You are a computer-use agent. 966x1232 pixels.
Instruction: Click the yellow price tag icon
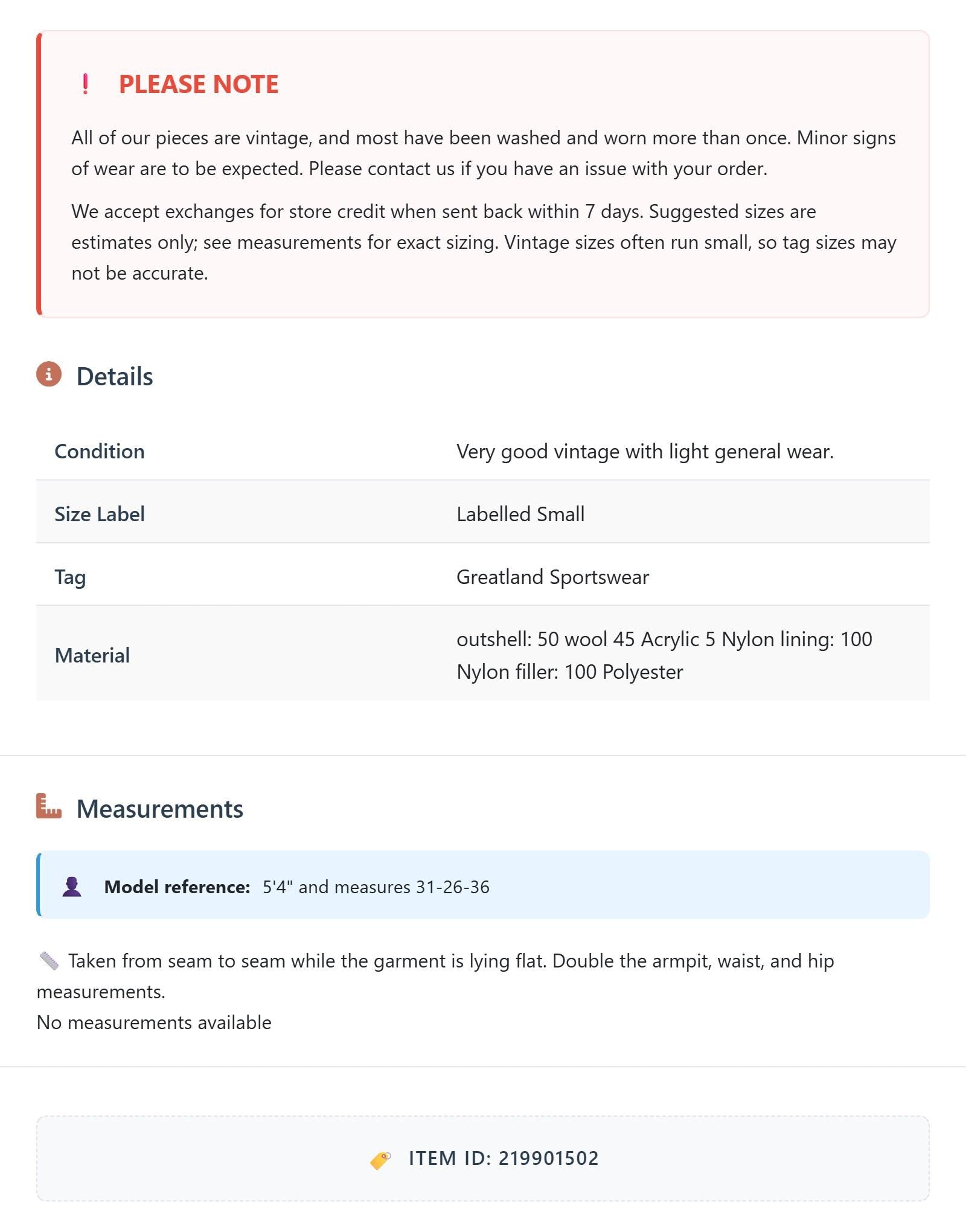(x=380, y=1160)
